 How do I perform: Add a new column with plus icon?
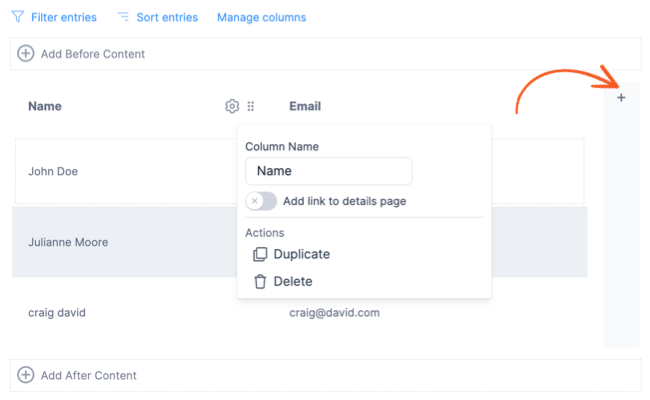(621, 98)
